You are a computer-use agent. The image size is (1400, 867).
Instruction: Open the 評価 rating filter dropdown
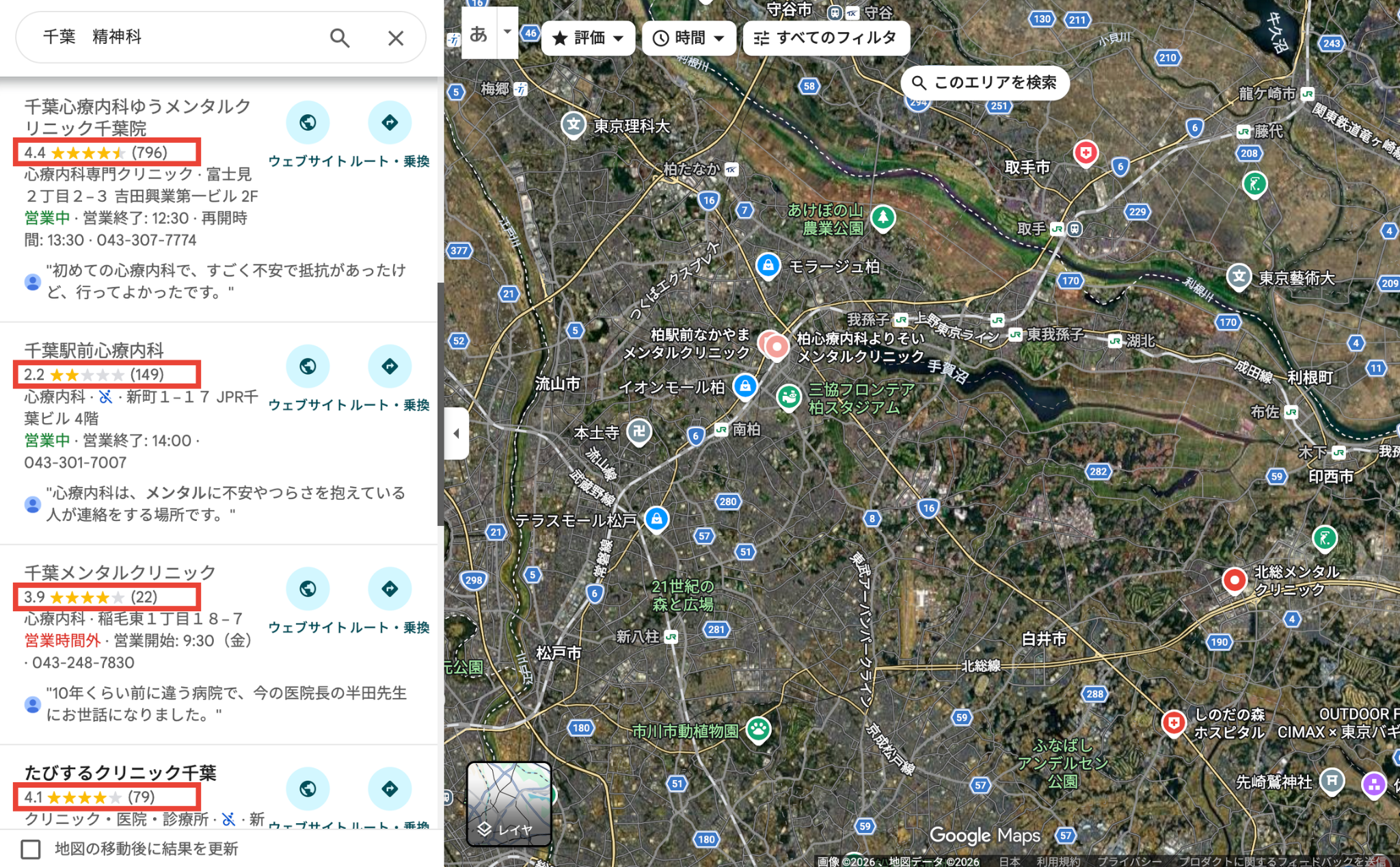pyautogui.click(x=588, y=38)
